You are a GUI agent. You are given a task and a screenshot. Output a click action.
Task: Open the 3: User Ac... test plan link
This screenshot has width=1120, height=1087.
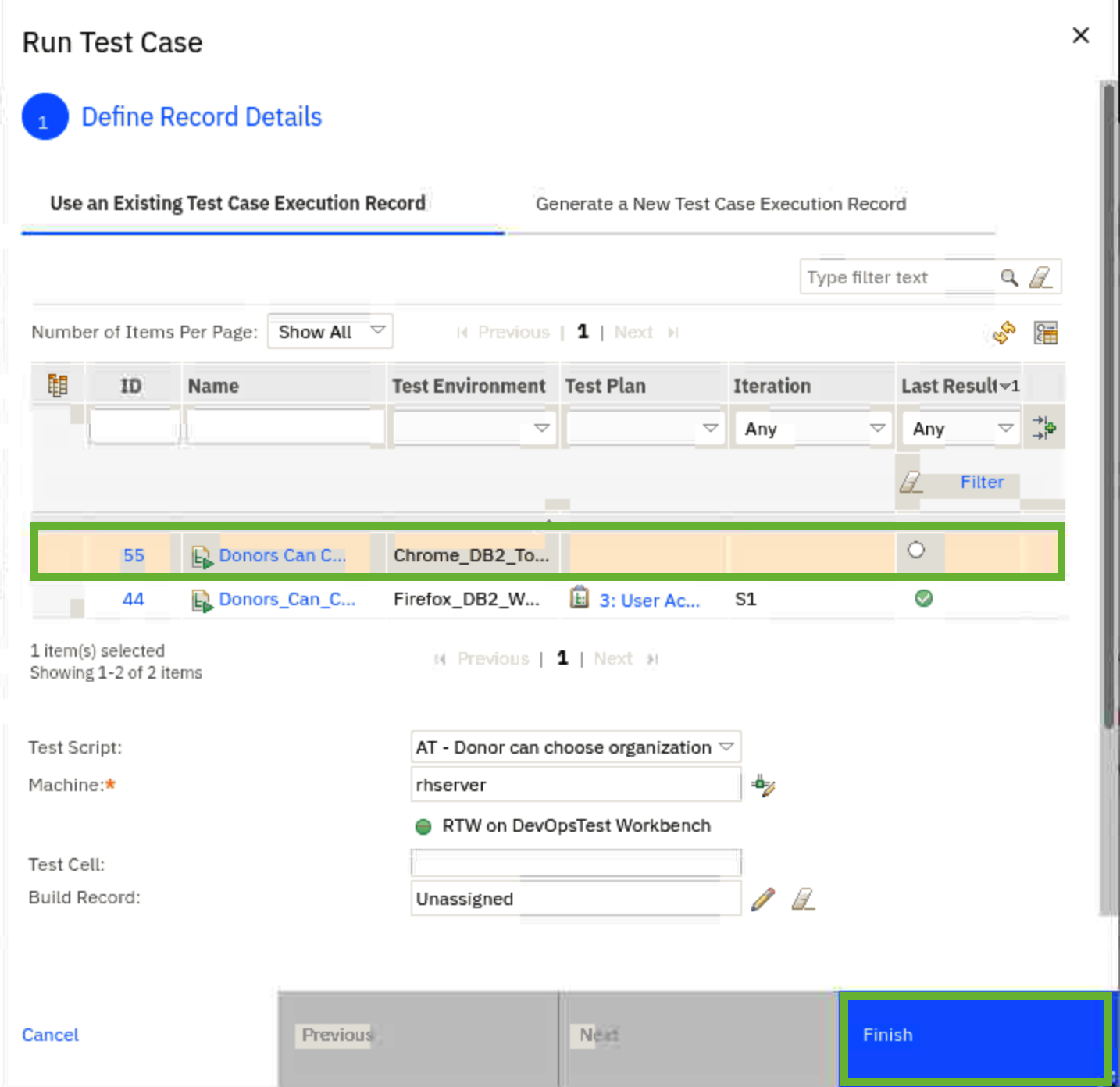(x=648, y=600)
